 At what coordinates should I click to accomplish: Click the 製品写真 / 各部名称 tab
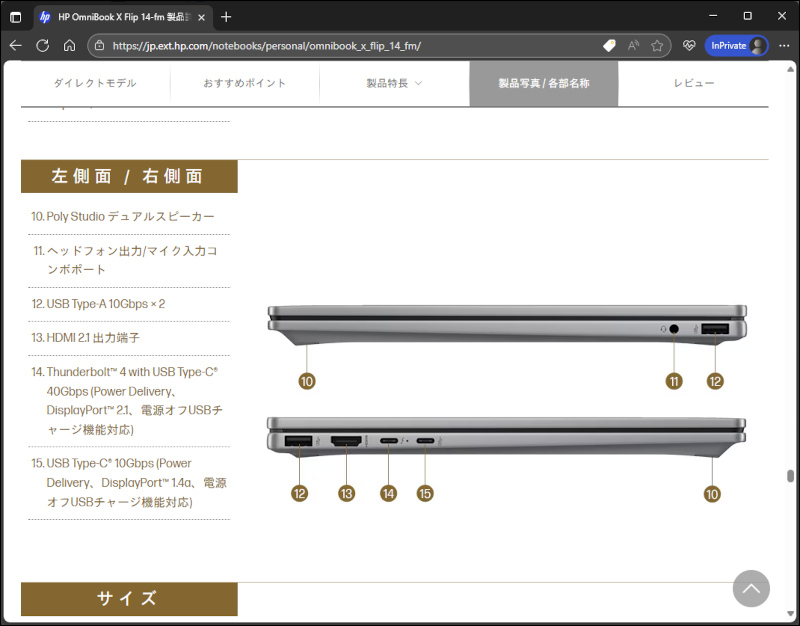(x=543, y=83)
